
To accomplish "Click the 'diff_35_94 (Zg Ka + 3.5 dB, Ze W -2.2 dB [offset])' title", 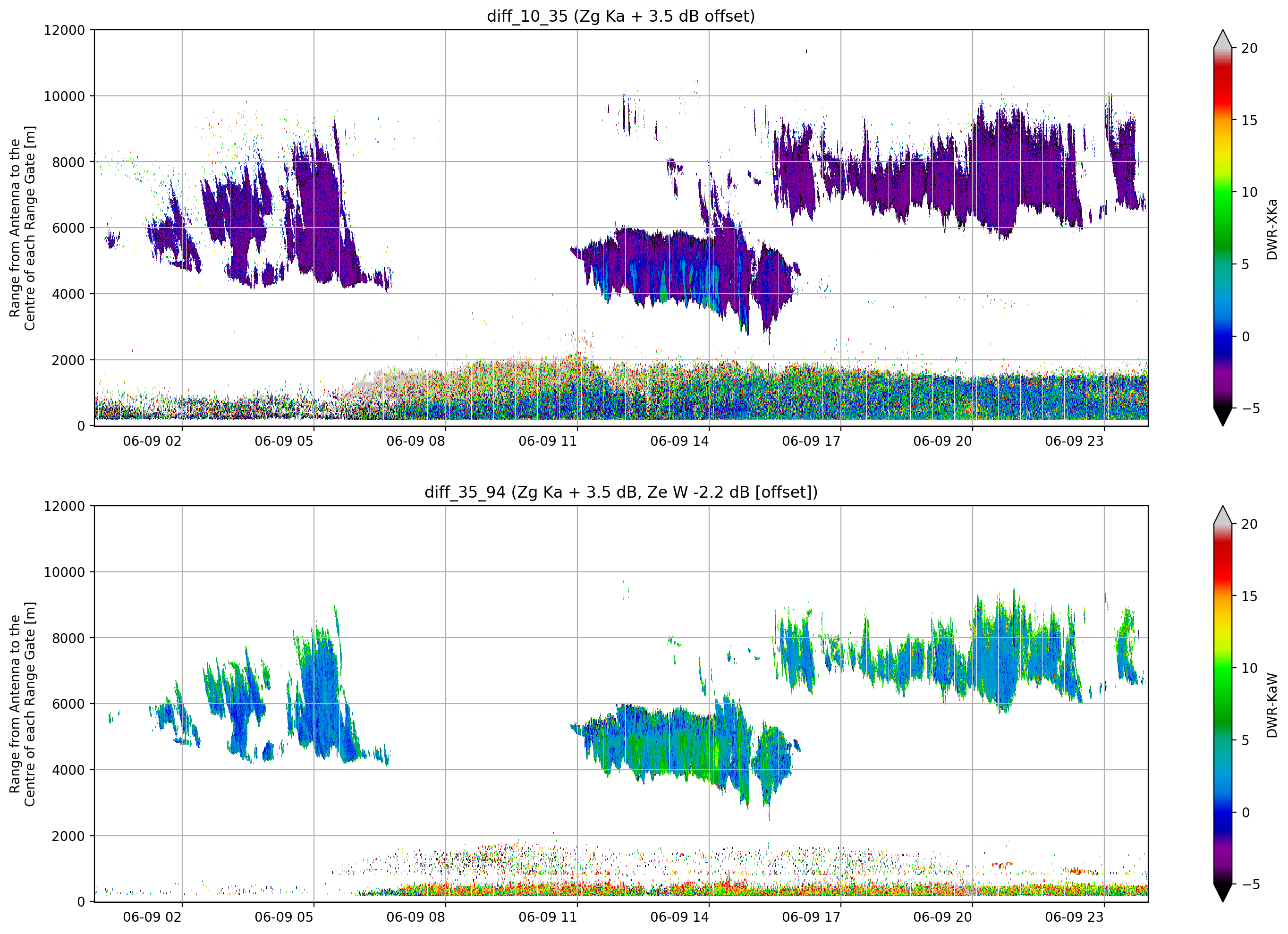I will [621, 492].
